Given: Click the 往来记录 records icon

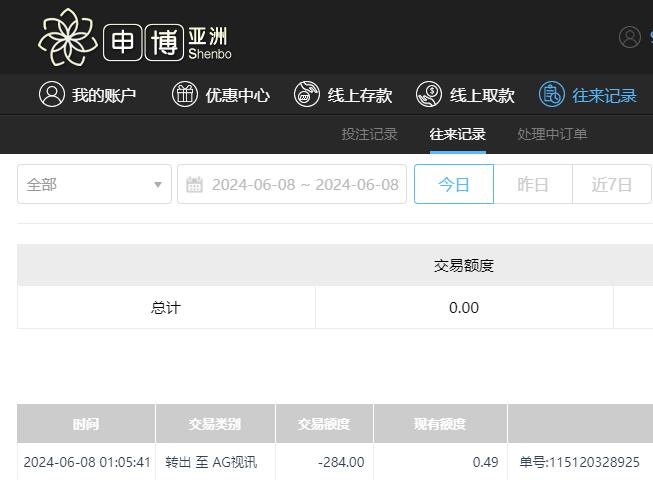Looking at the screenshot, I should click(552, 94).
